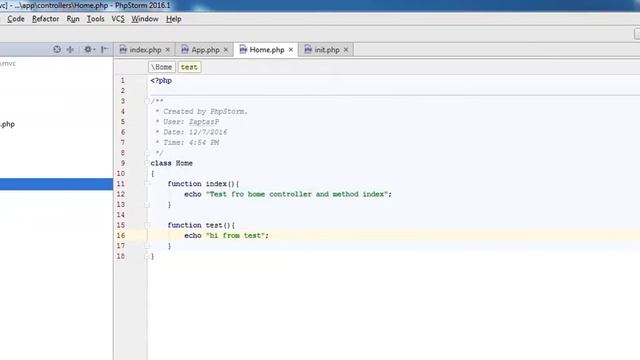This screenshot has height=360, width=640.
Task: Select the highlighted row in project tree
Action: coord(56,184)
